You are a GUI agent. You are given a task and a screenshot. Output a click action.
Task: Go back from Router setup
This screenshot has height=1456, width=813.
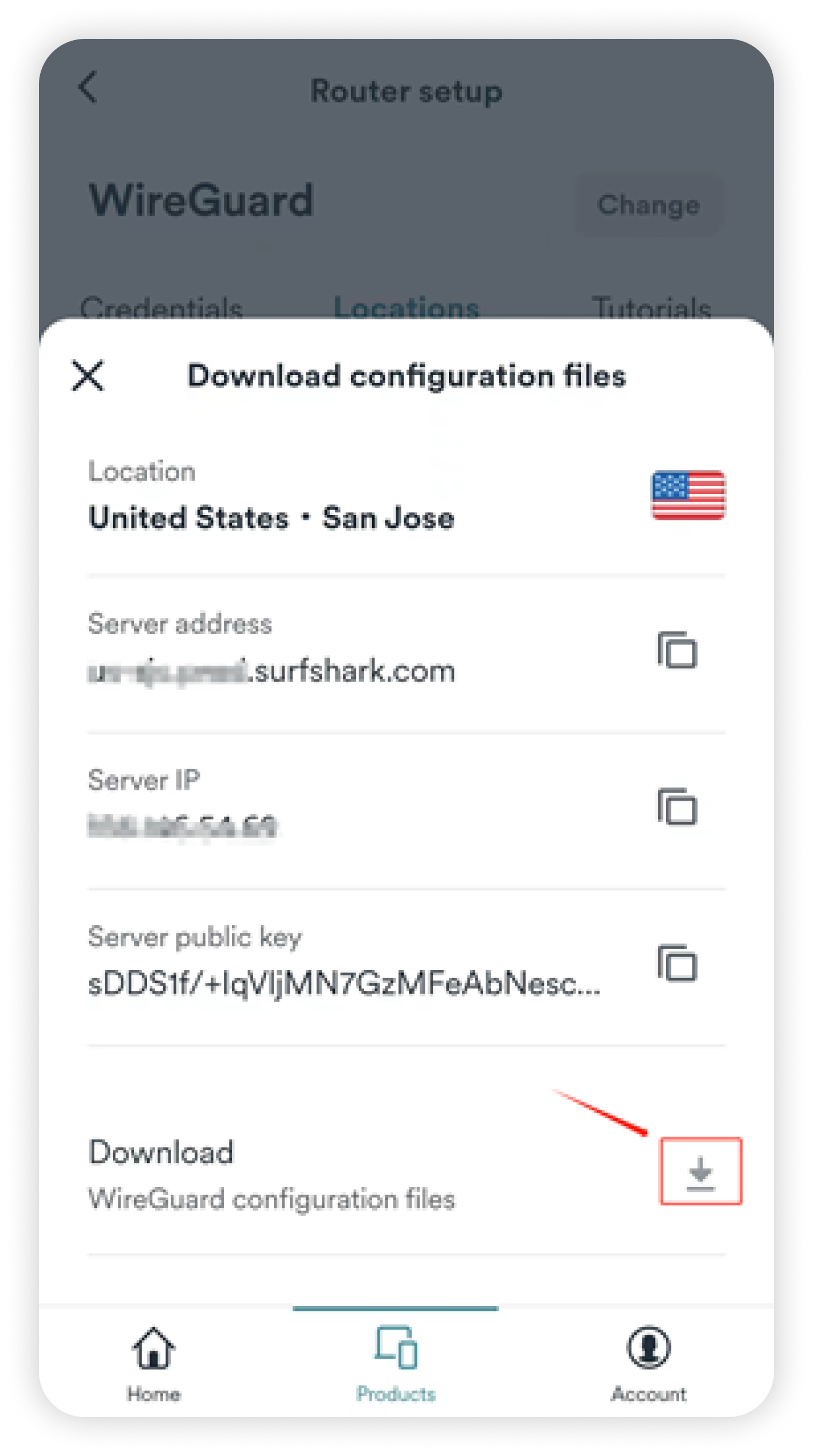point(88,88)
